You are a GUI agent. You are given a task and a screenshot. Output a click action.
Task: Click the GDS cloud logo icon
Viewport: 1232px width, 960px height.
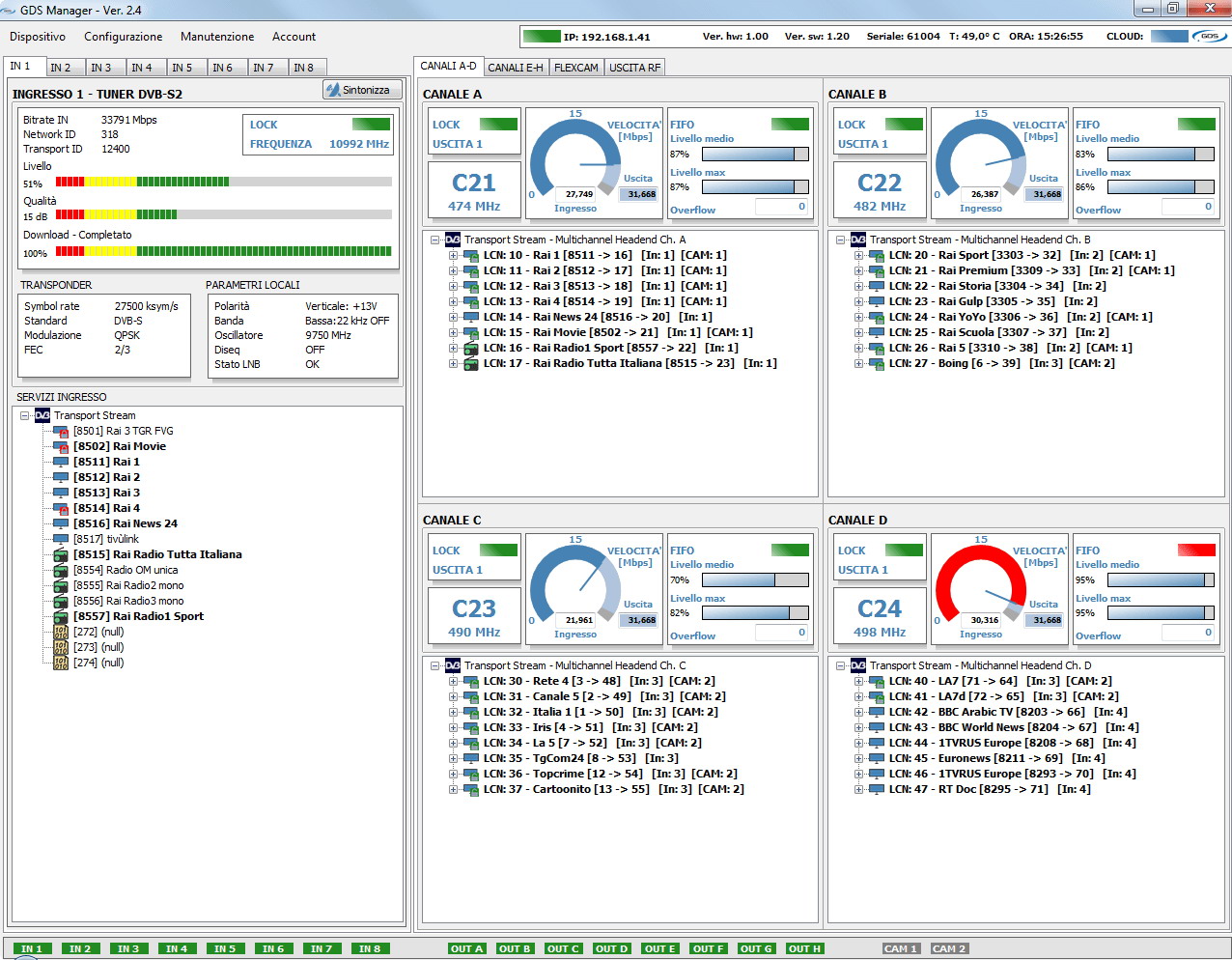click(1209, 36)
